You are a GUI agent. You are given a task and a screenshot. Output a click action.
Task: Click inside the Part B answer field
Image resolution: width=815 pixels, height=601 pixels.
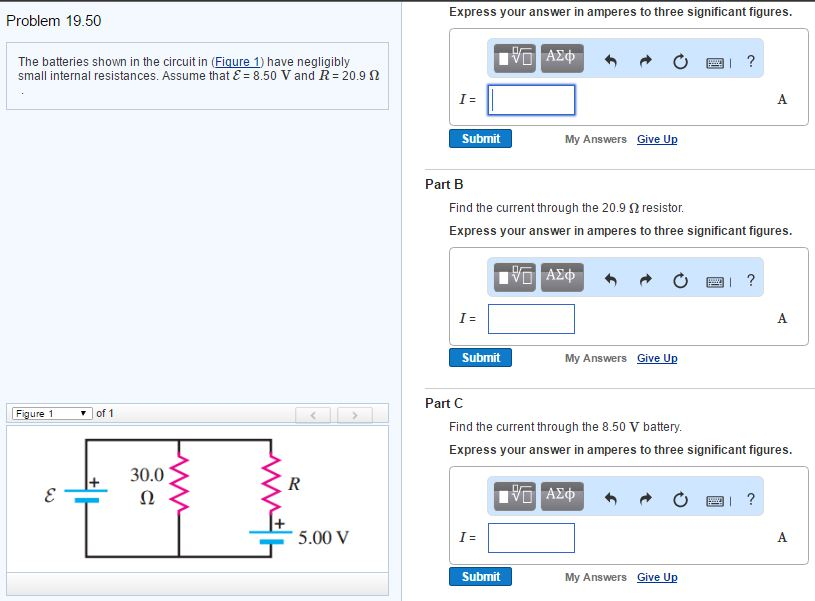530,318
